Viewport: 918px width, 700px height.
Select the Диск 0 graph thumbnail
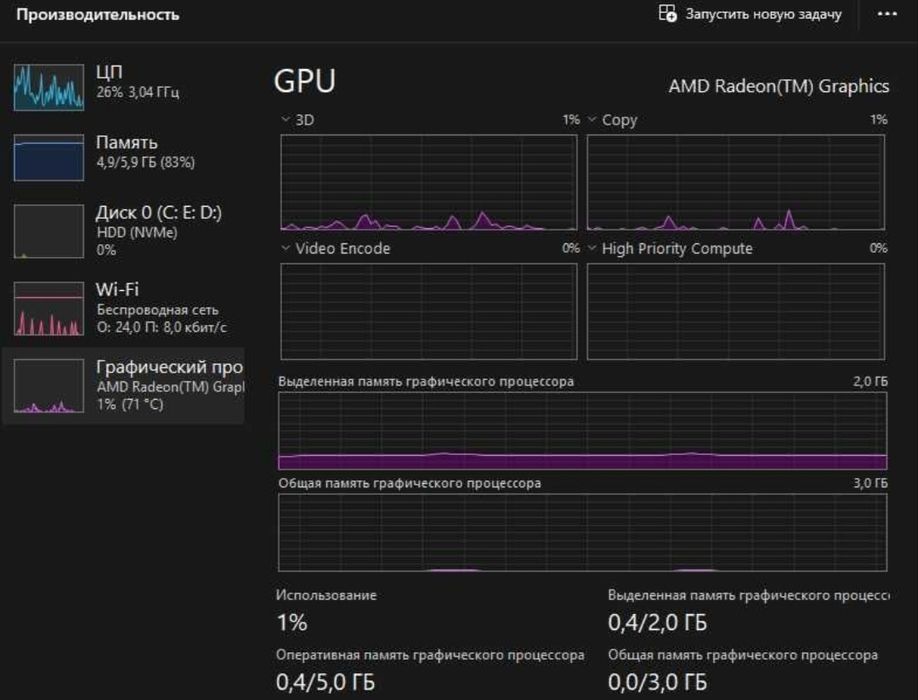click(x=49, y=231)
